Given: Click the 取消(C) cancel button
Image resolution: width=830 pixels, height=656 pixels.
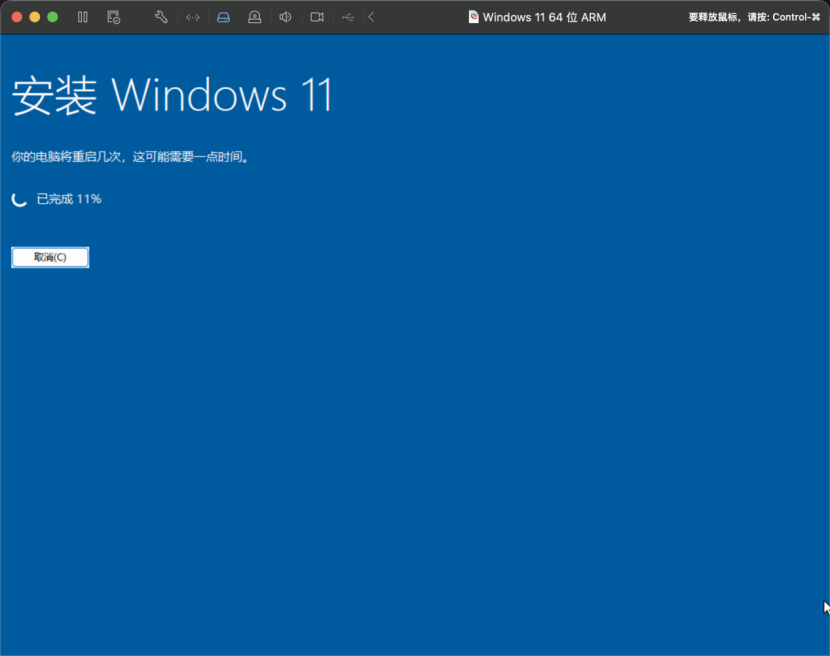Looking at the screenshot, I should pyautogui.click(x=50, y=257).
